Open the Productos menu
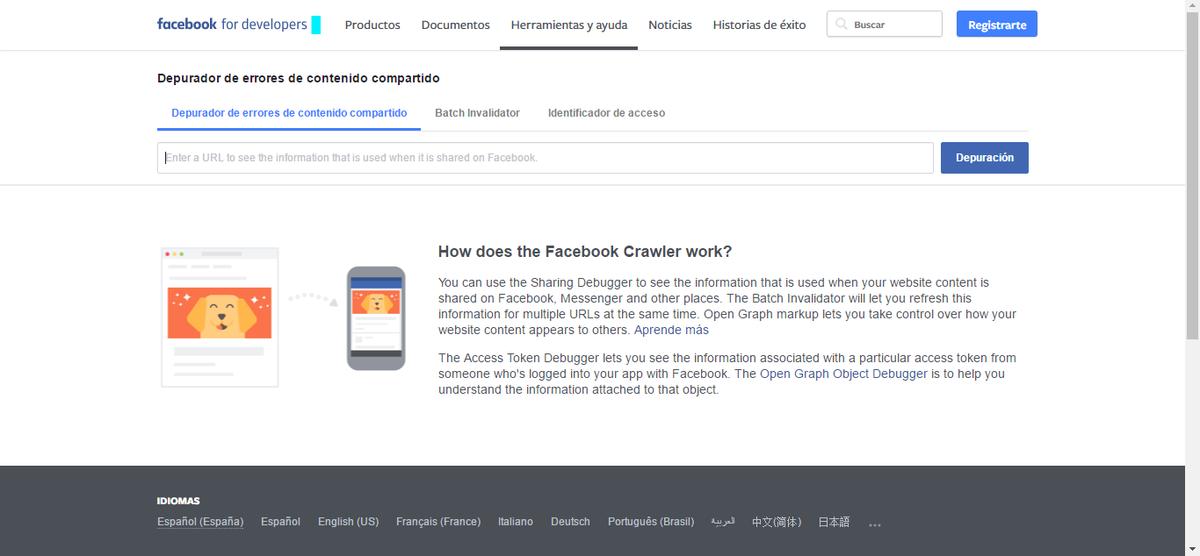The image size is (1200, 556). click(x=372, y=25)
